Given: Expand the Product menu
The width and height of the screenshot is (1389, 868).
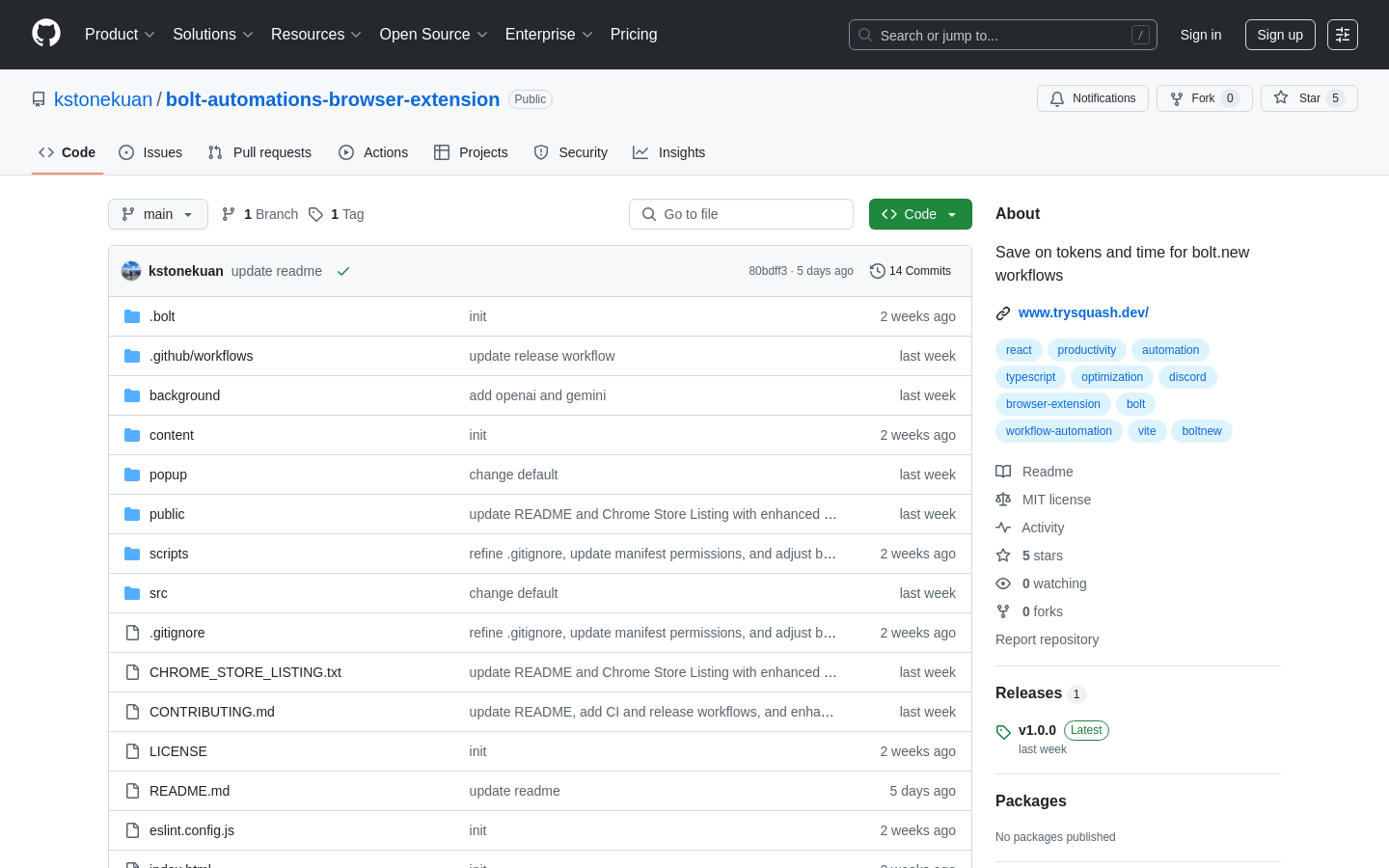Looking at the screenshot, I should [x=120, y=35].
